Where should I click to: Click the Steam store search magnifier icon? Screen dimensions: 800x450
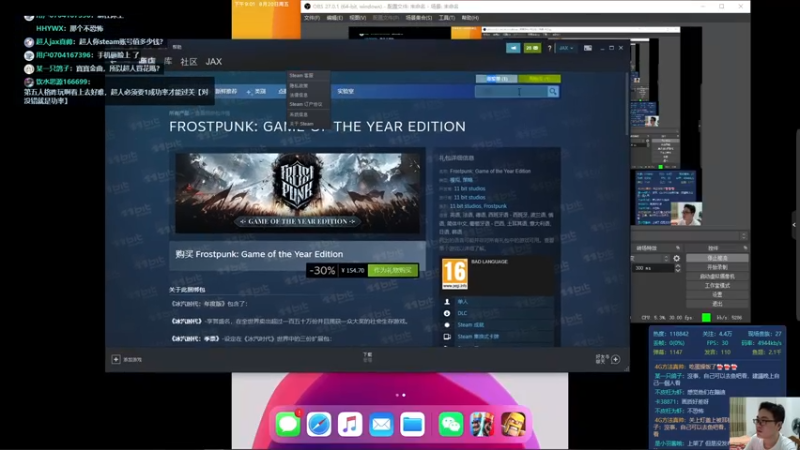(x=553, y=91)
